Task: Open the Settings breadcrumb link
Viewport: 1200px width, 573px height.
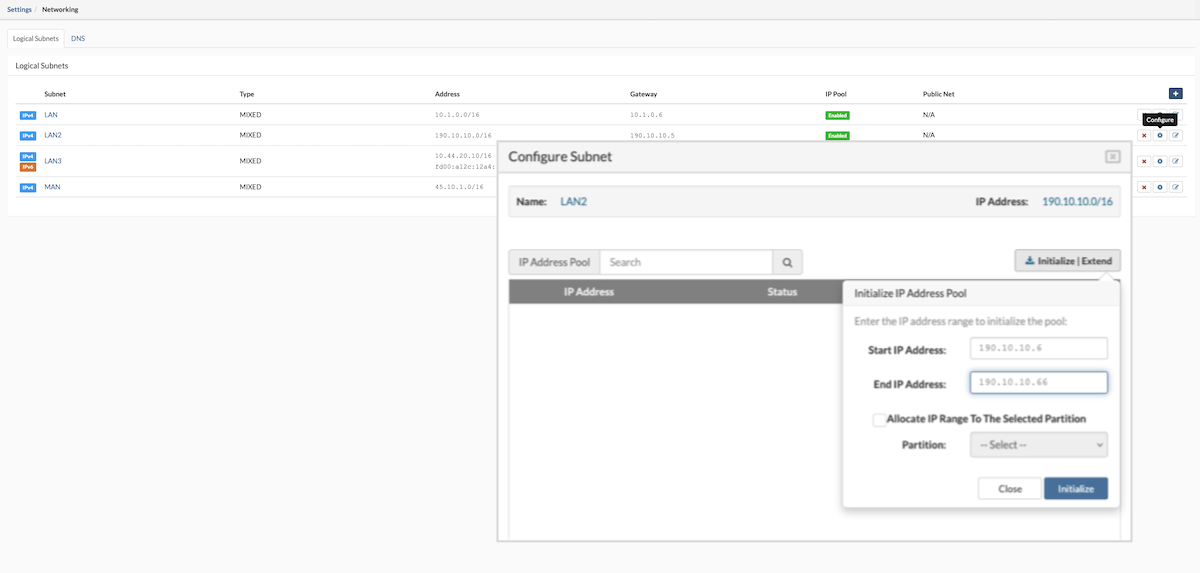Action: [x=19, y=9]
